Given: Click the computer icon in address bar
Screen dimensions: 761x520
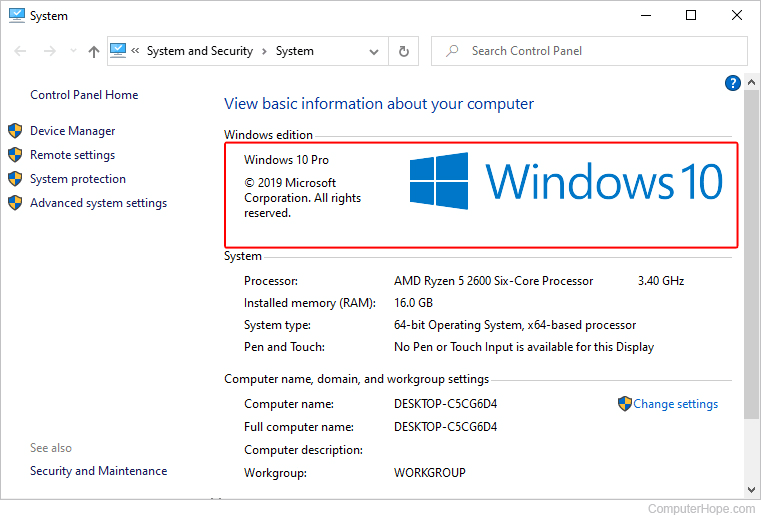Looking at the screenshot, I should (118, 50).
